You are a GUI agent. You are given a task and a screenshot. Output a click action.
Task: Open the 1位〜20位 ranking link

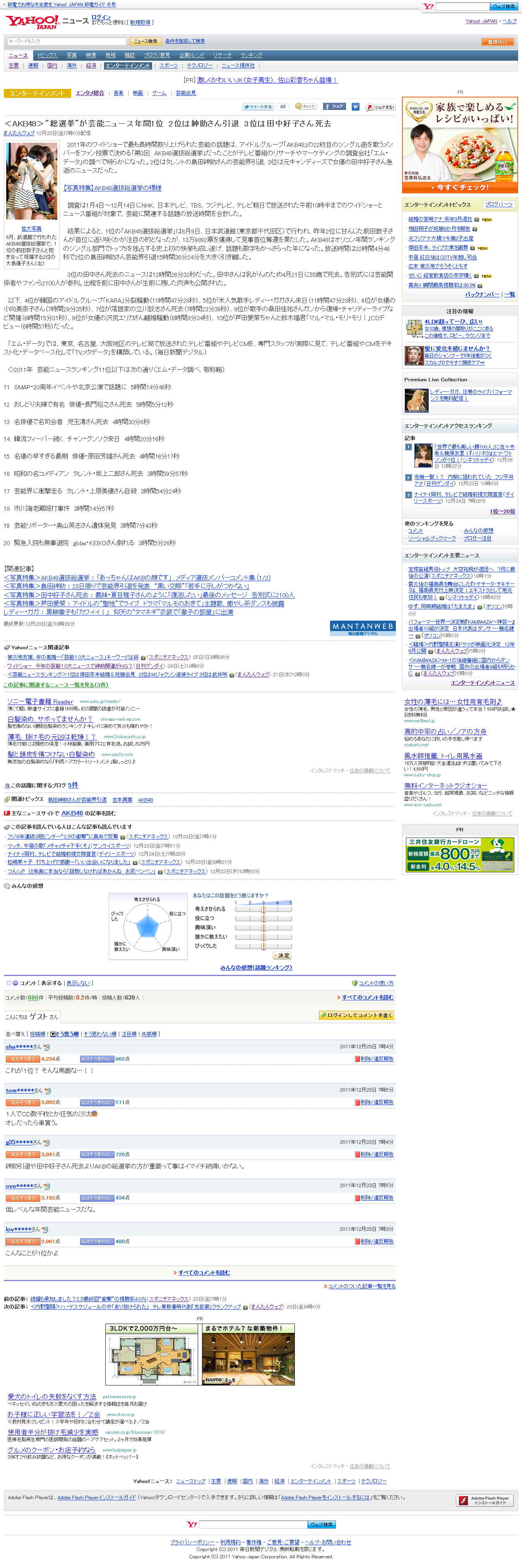pyautogui.click(x=502, y=511)
